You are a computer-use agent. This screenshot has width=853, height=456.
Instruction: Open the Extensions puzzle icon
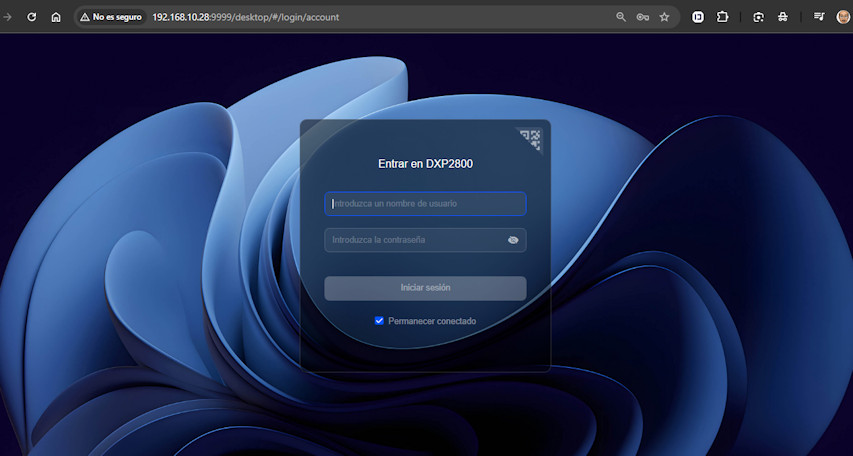click(722, 17)
